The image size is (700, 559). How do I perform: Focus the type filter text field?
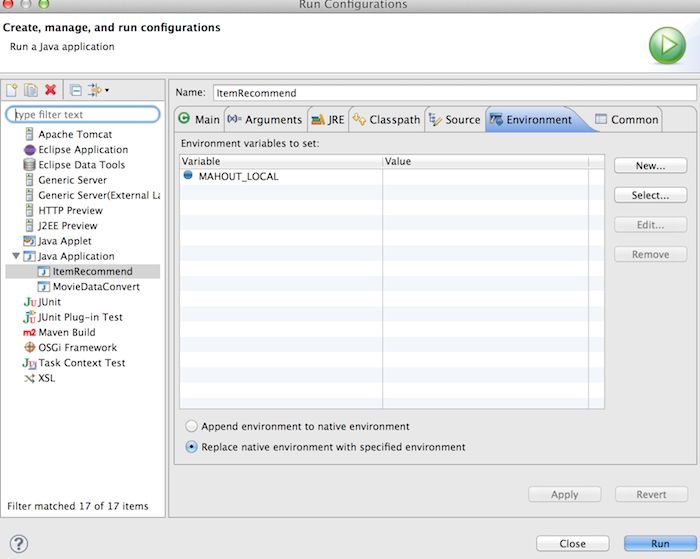[x=83, y=114]
